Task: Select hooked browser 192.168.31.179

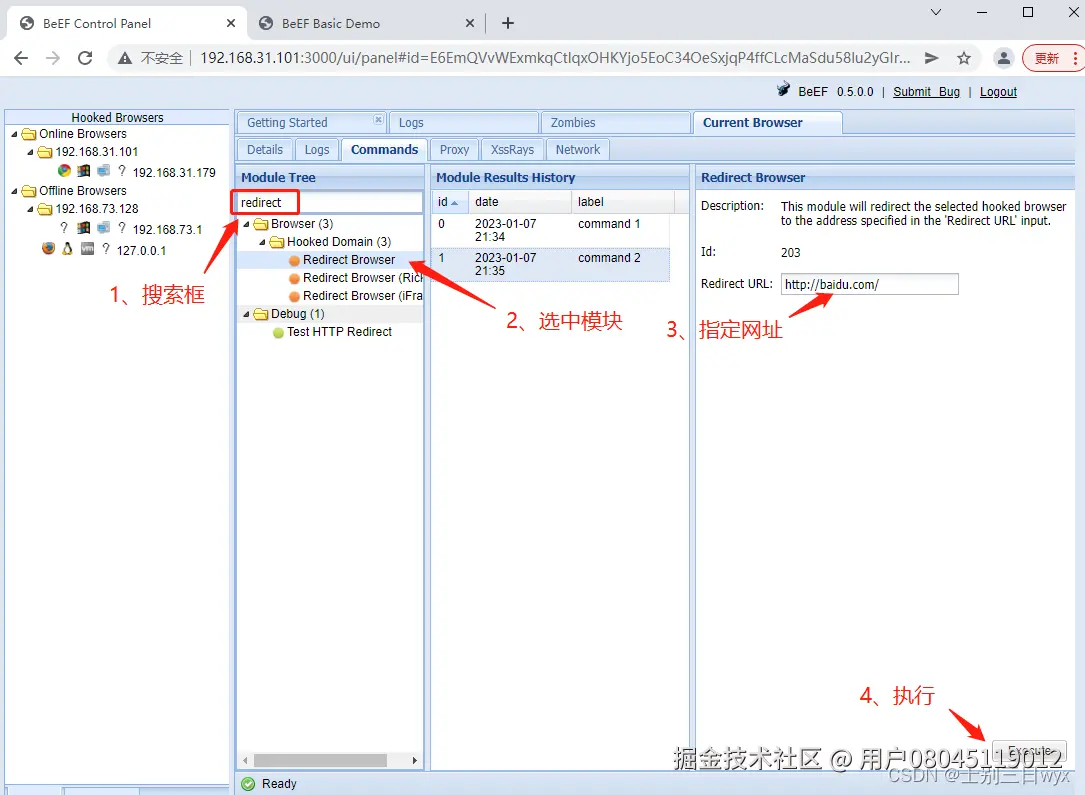Action: coord(174,172)
